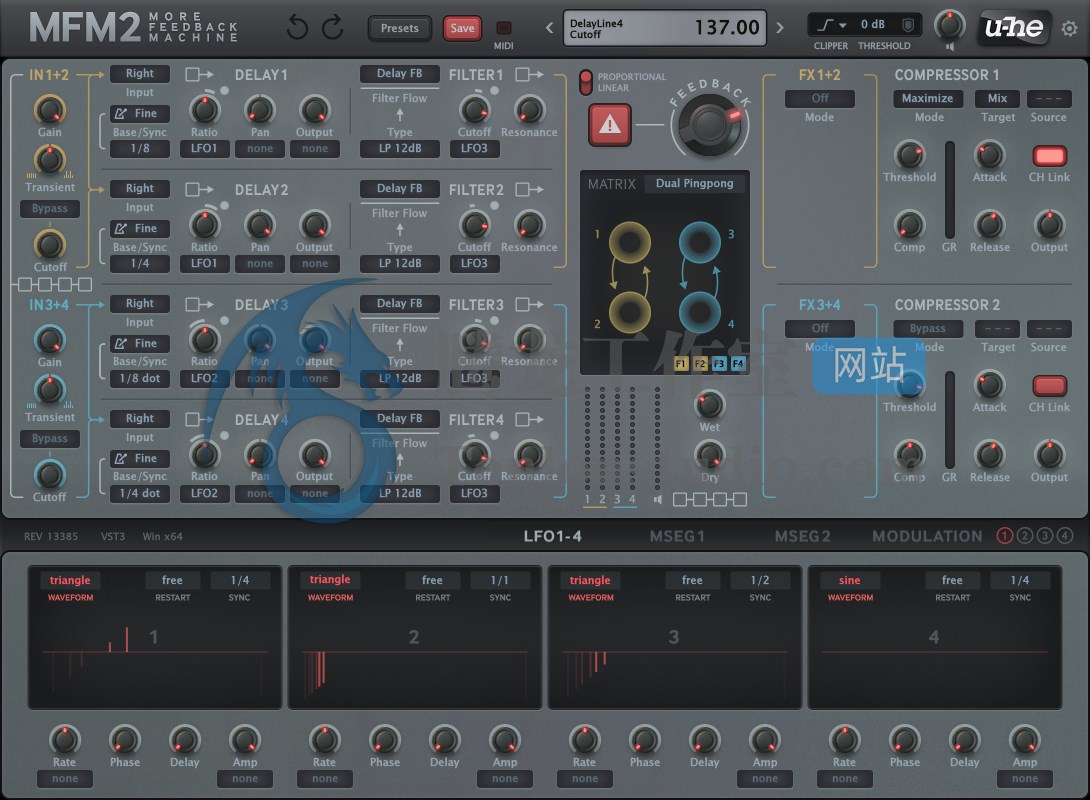Click the F2 filter icon in matrix
Image resolution: width=1090 pixels, height=800 pixels.
[700, 364]
